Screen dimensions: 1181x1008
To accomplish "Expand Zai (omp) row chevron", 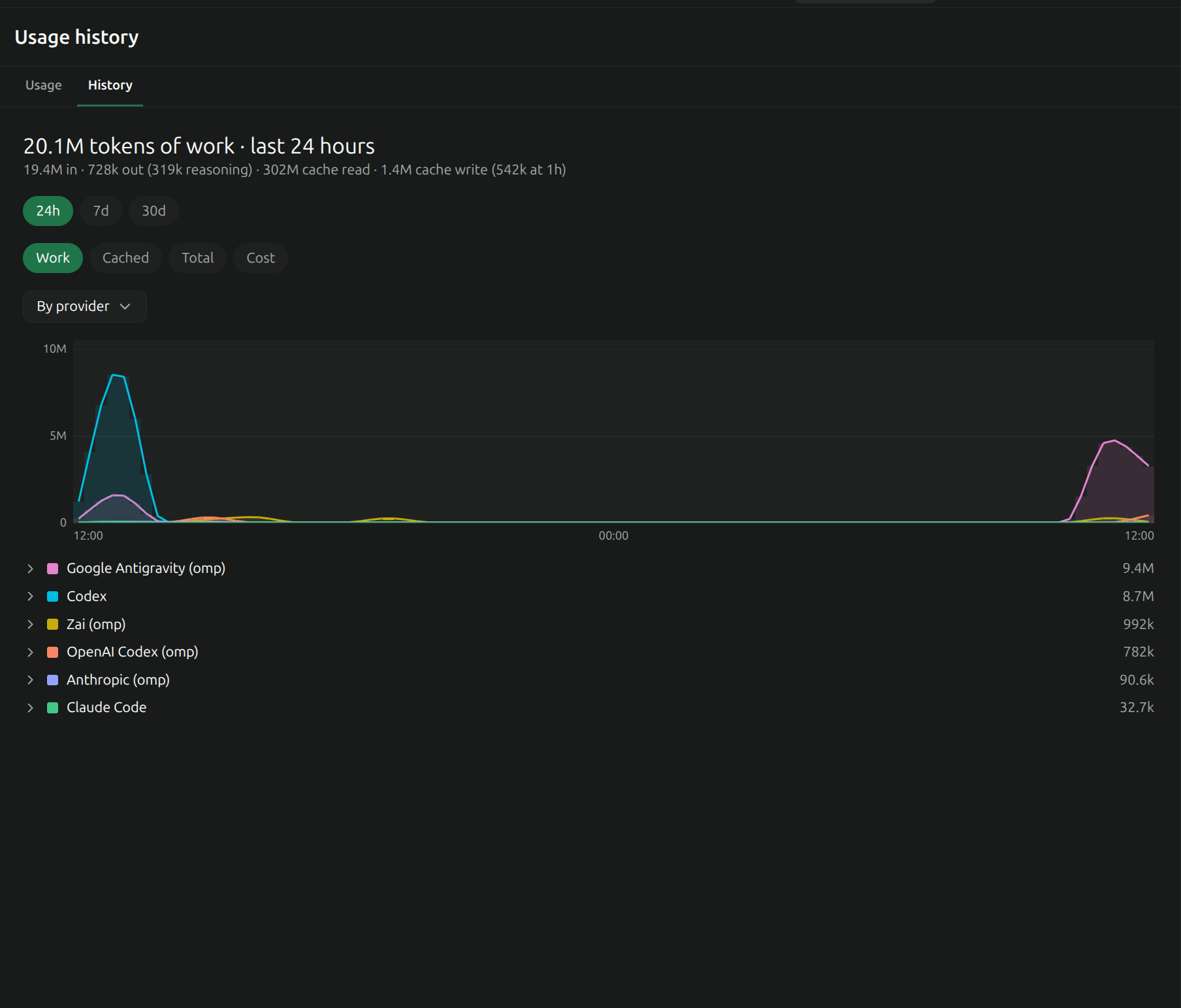I will 30,625.
